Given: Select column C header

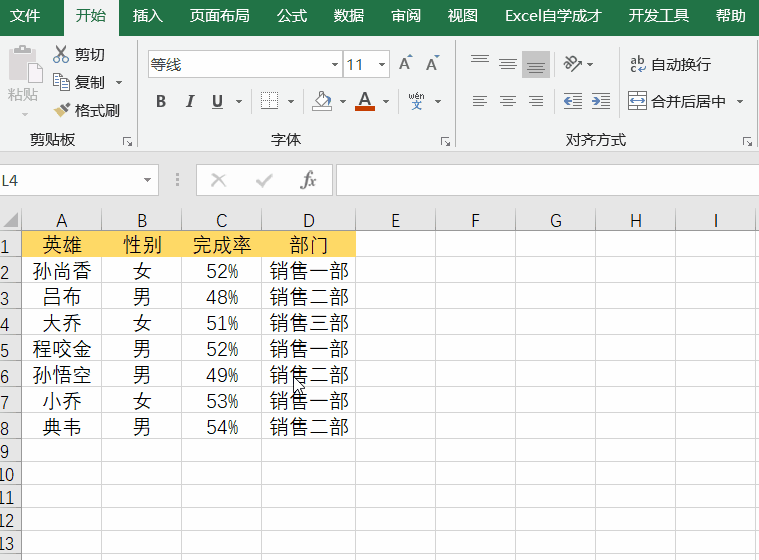Looking at the screenshot, I should [x=221, y=221].
